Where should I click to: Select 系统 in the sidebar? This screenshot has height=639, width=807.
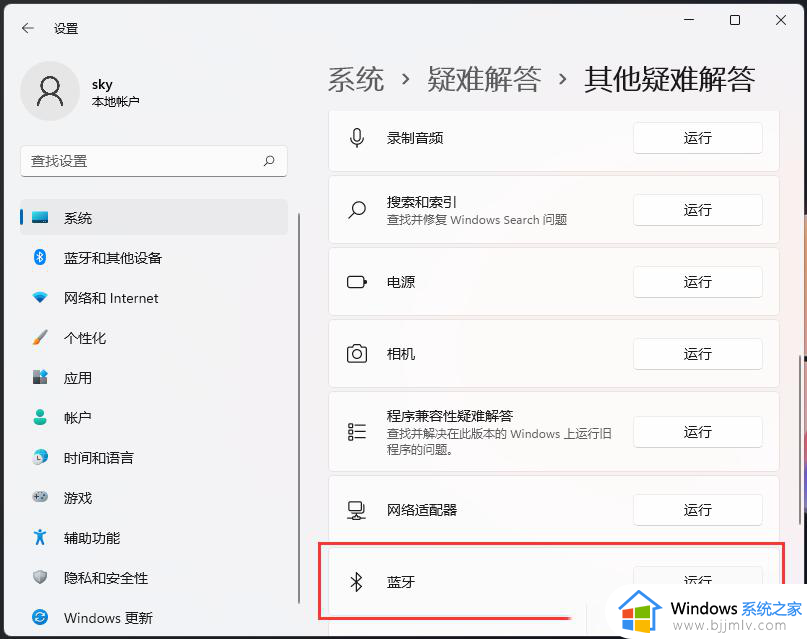[x=153, y=218]
